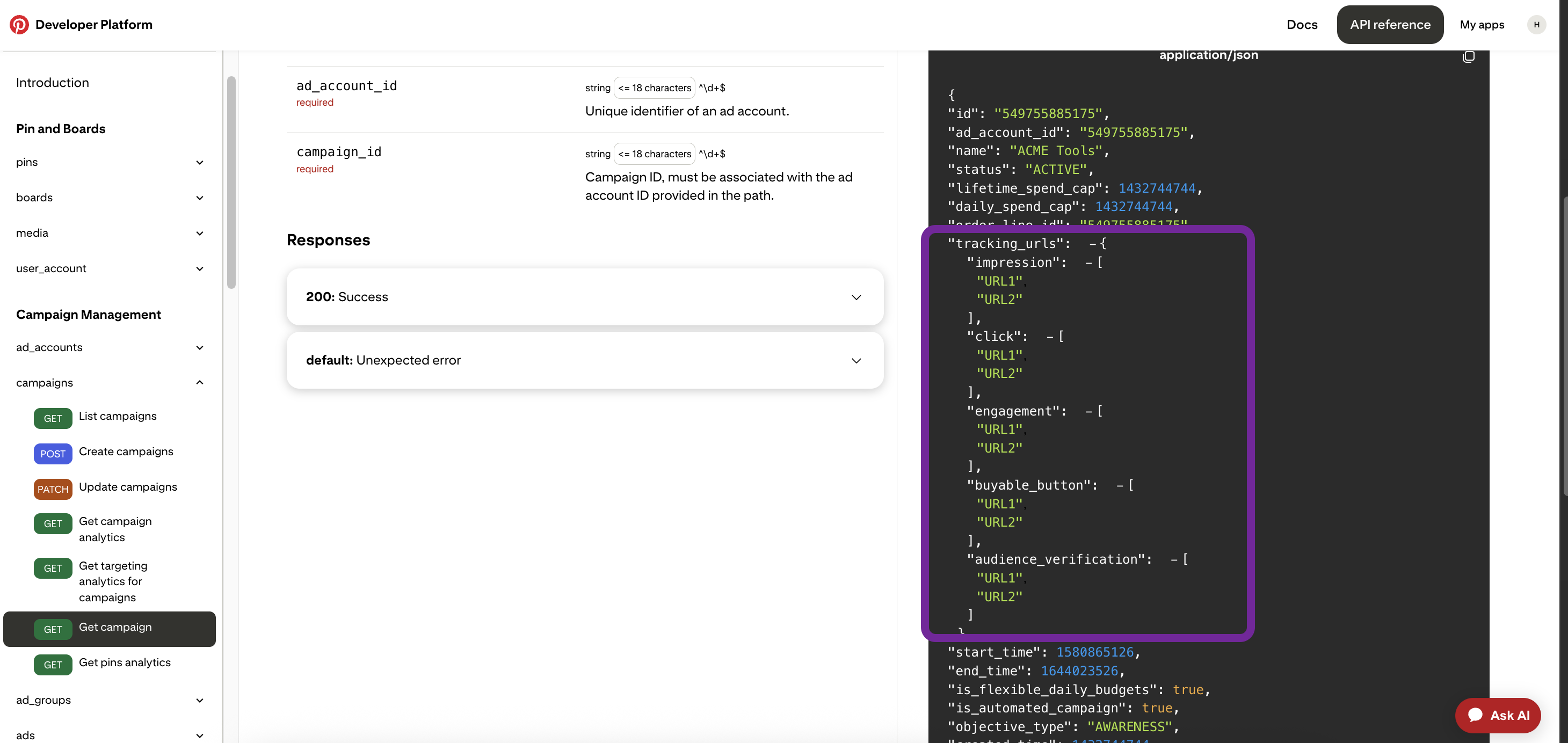Click the sidebar vertical scrollbar thumb
Viewport: 1568px width, 743px height.
click(x=231, y=183)
